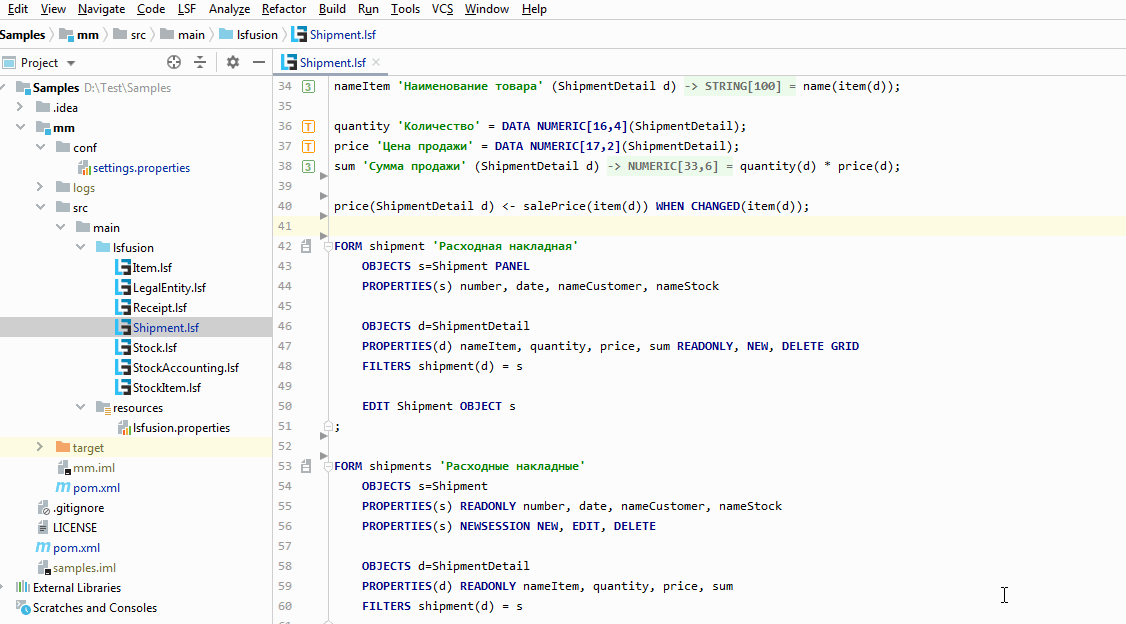Open the Navigate menu

click(101, 9)
